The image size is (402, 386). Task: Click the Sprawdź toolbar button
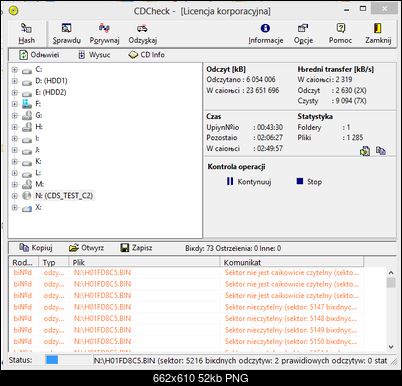[x=67, y=33]
